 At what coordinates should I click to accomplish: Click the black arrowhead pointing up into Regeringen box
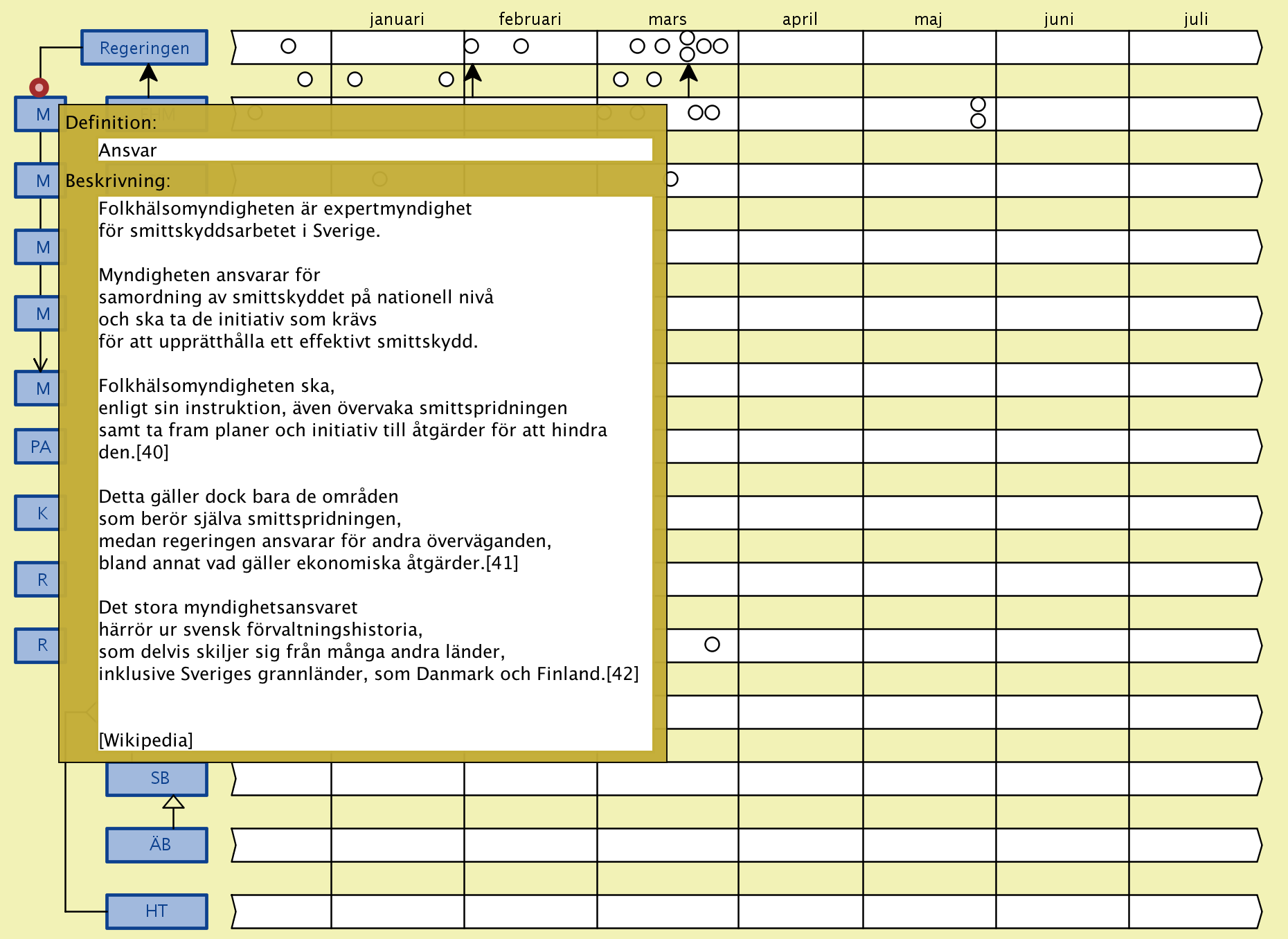tap(148, 72)
